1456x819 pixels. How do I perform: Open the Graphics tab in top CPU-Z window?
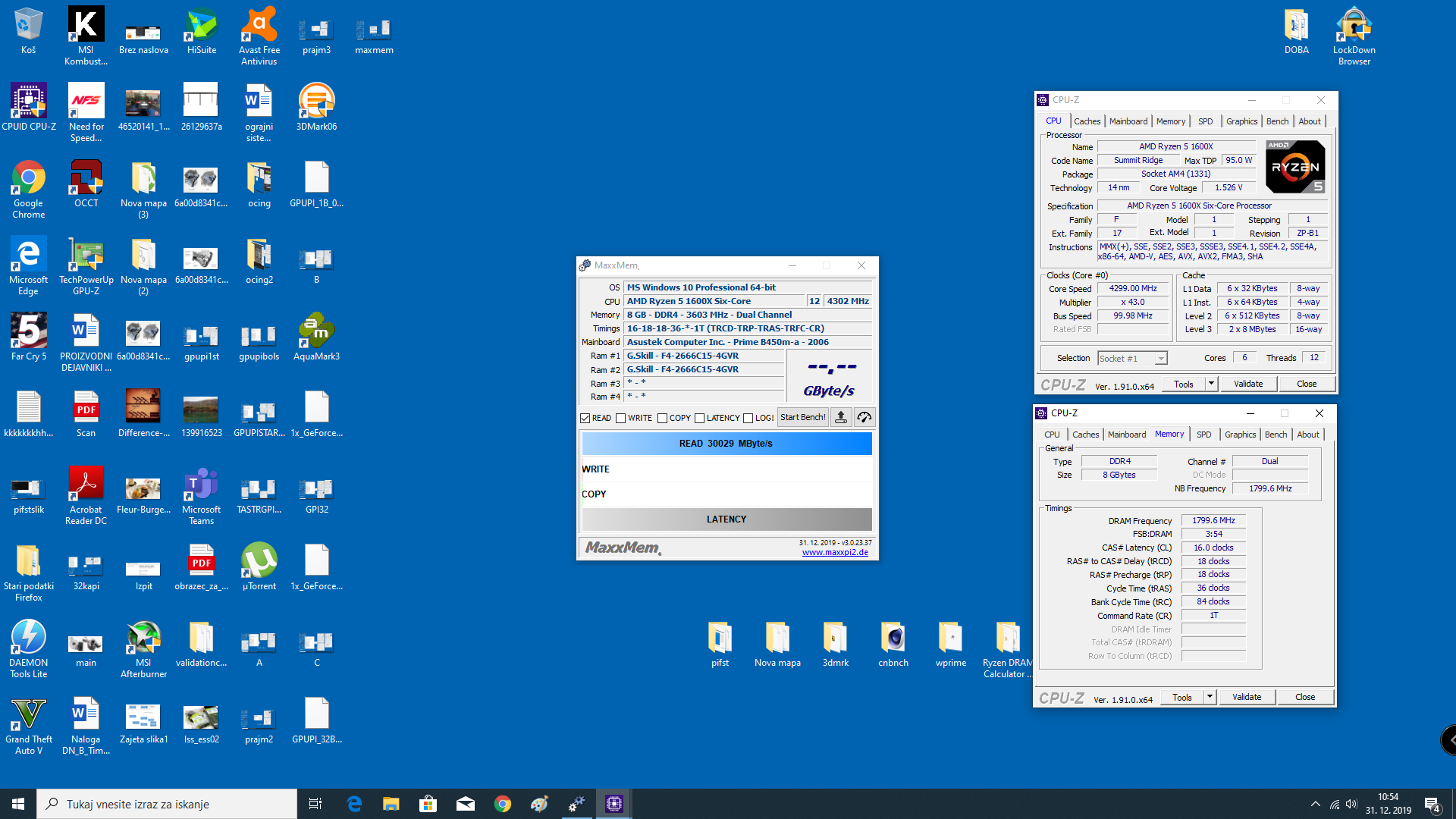(1242, 121)
